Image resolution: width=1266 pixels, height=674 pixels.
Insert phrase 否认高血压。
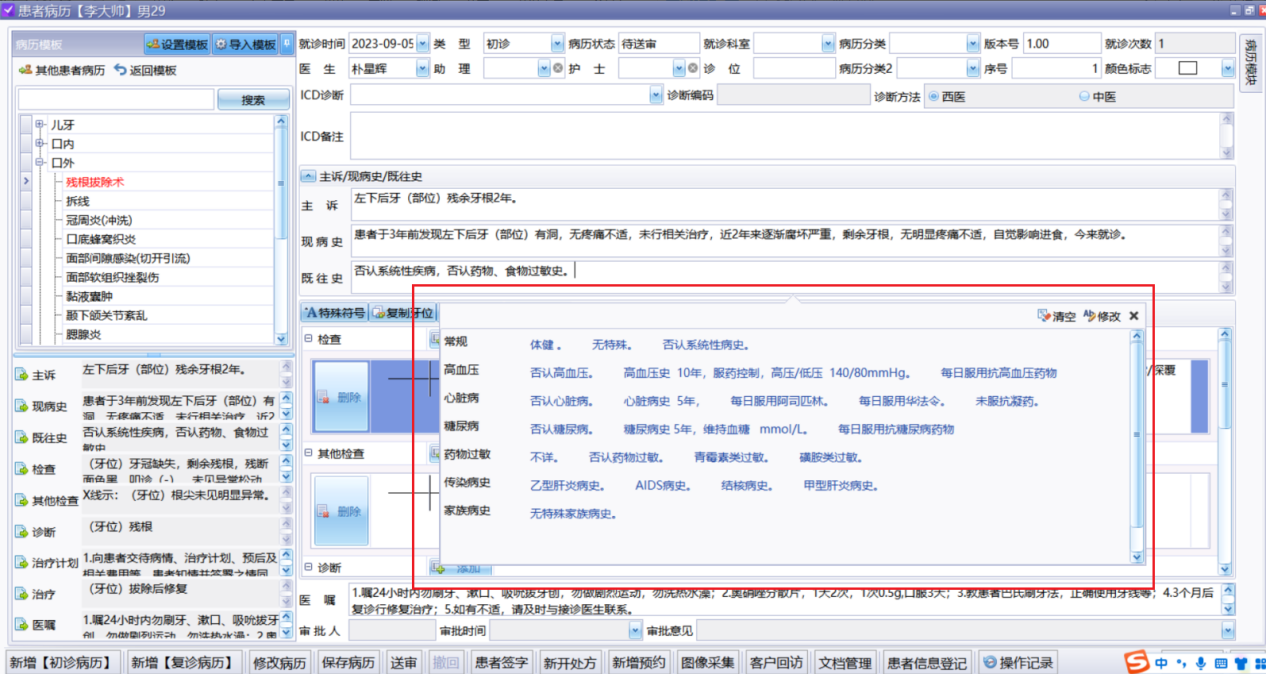pyautogui.click(x=561, y=373)
